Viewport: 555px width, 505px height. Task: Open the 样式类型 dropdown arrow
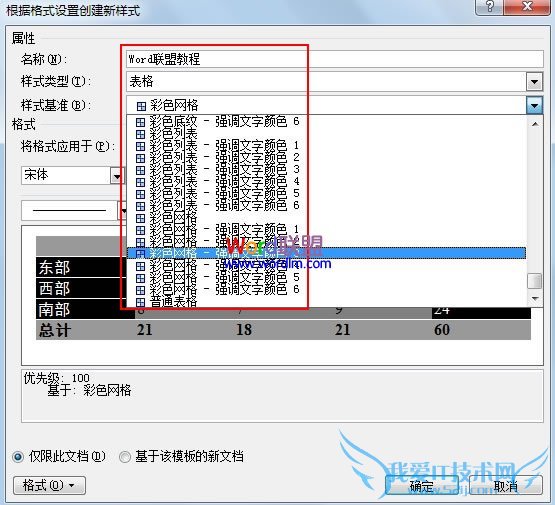(x=534, y=82)
